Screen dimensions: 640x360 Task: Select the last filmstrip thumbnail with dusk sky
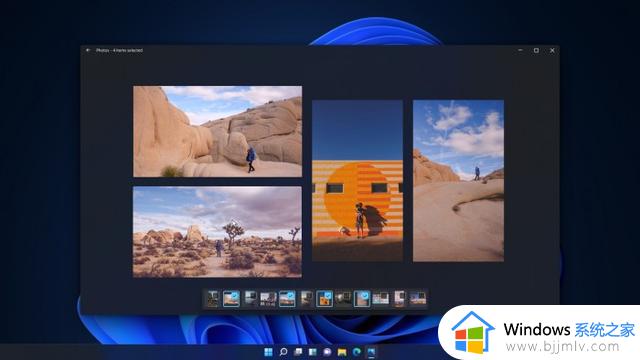[x=418, y=298]
